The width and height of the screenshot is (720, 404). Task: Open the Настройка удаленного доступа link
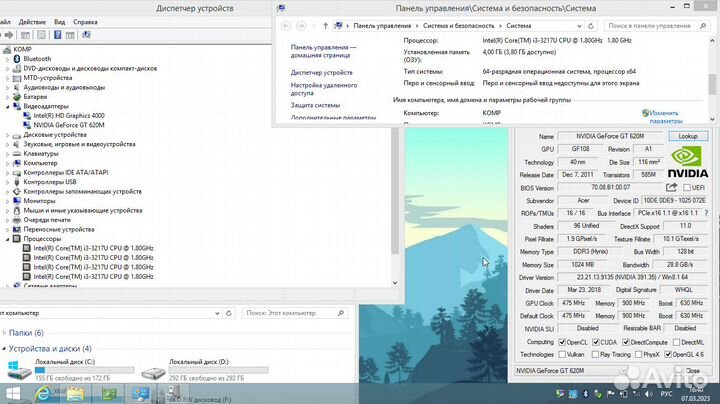pos(324,89)
